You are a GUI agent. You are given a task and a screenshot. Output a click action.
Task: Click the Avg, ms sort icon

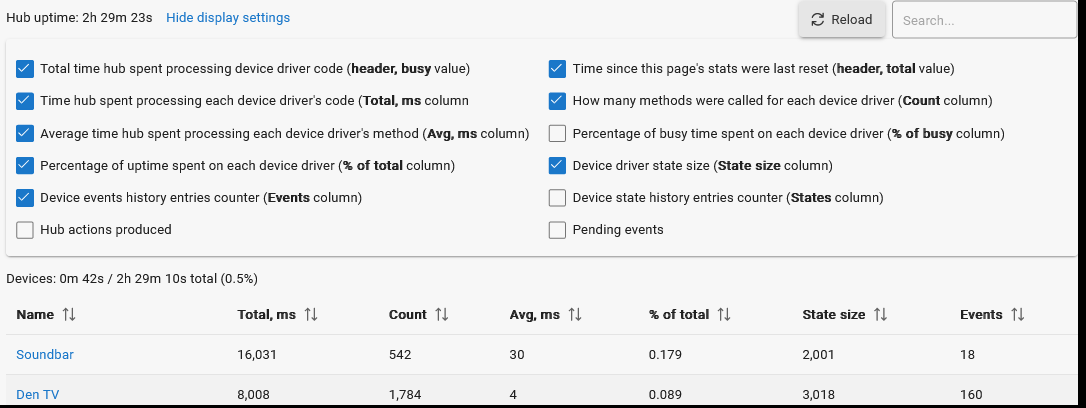575,315
